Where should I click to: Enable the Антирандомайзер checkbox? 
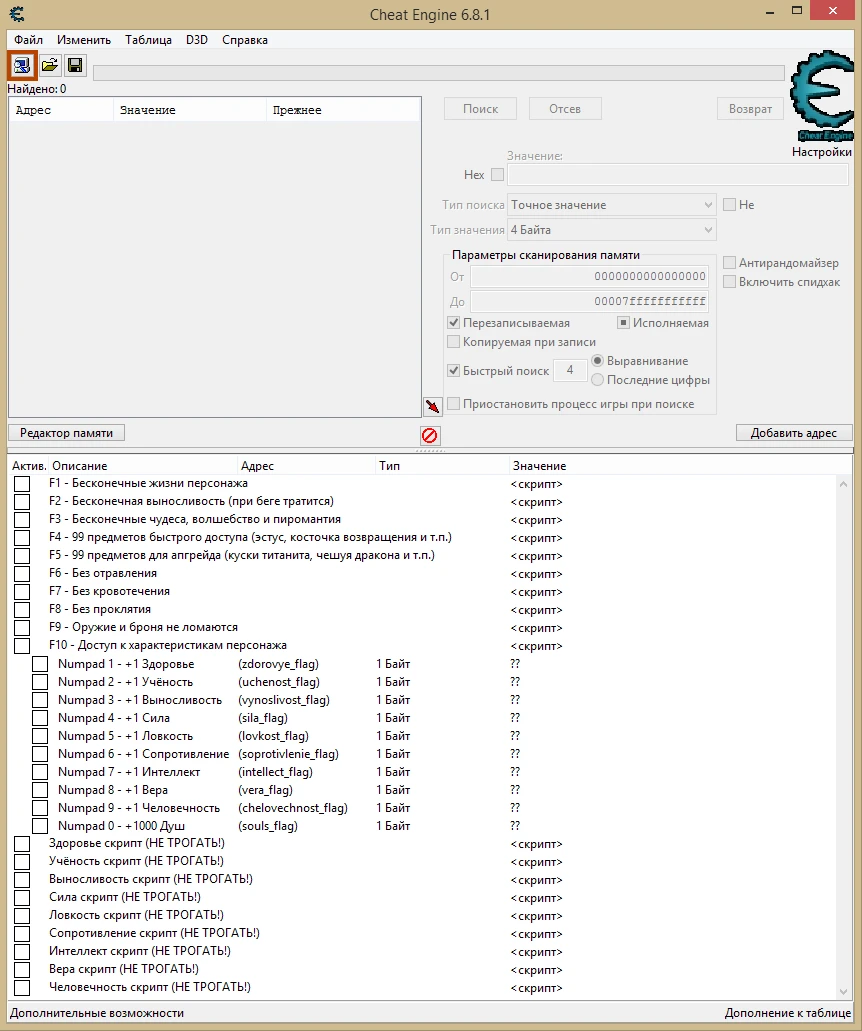click(x=730, y=262)
